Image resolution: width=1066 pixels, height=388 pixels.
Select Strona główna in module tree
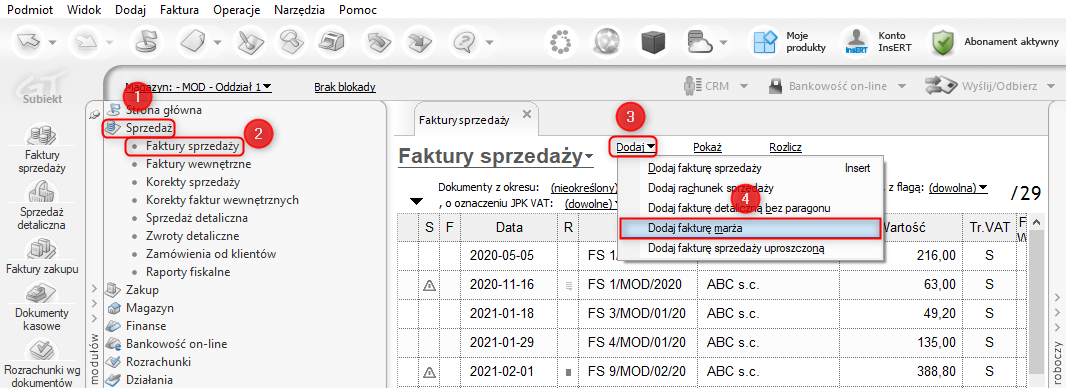pyautogui.click(x=163, y=109)
